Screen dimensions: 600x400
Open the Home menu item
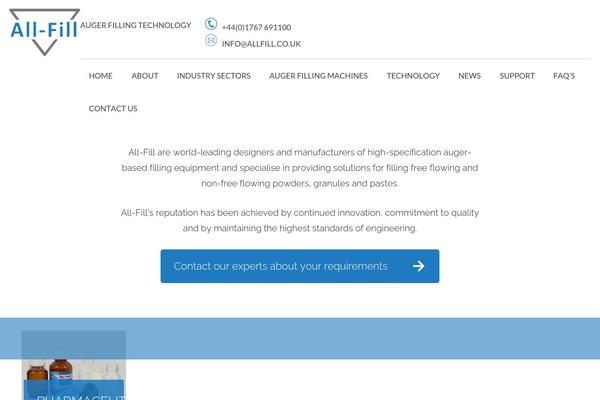coord(101,76)
